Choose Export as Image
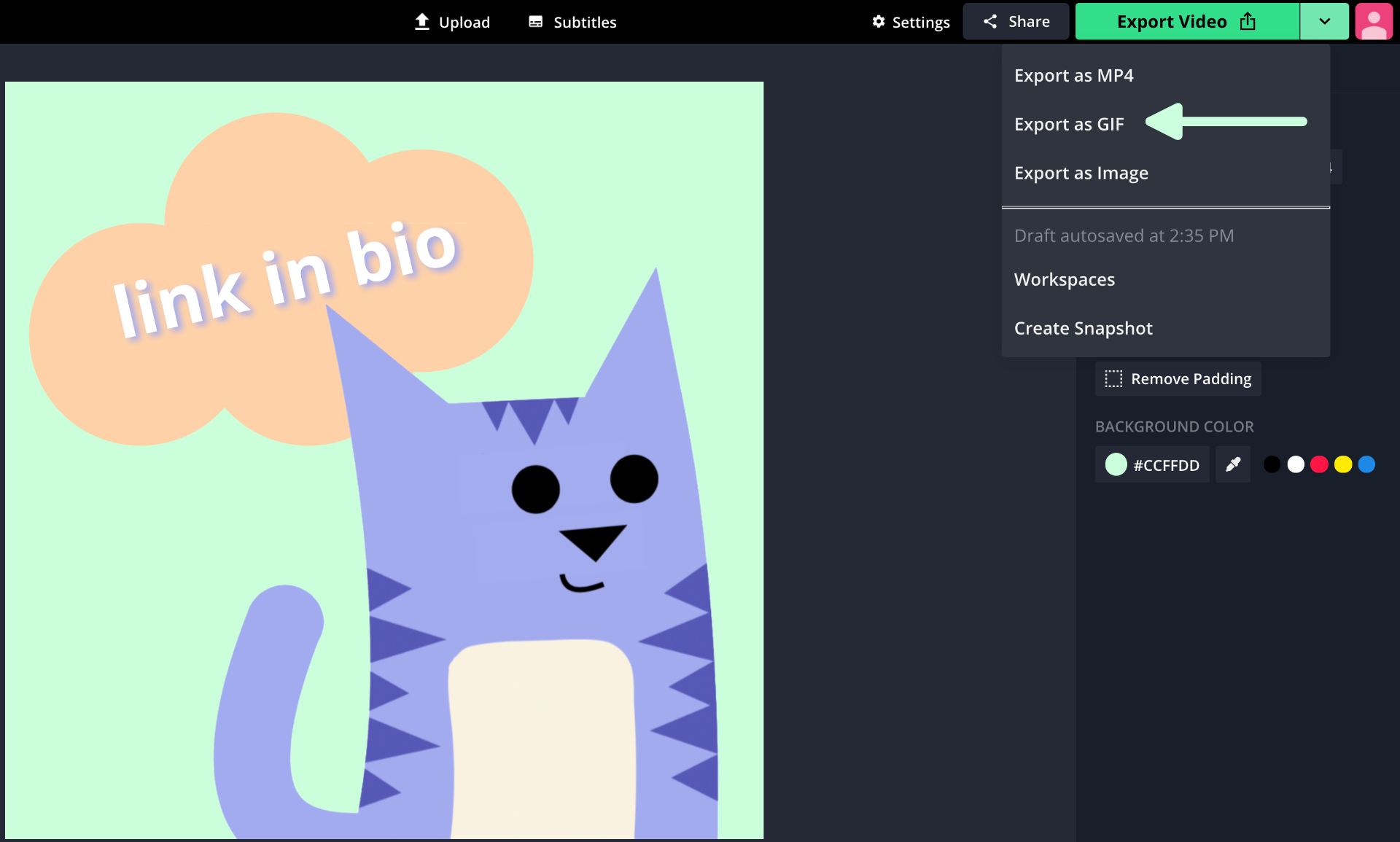The height and width of the screenshot is (842, 1400). click(1081, 174)
